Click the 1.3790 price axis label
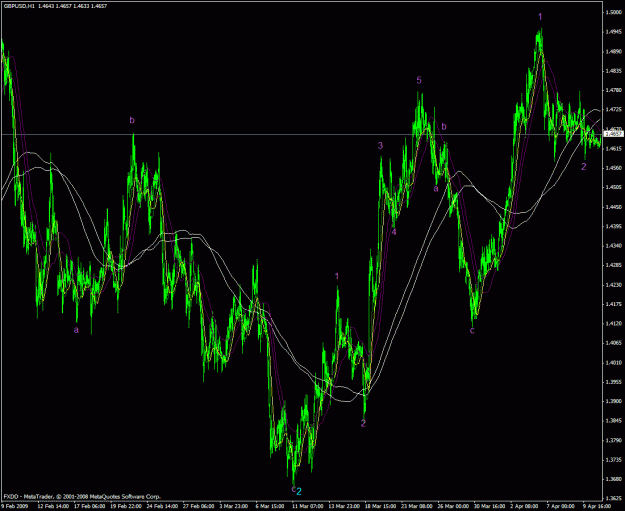 click(x=614, y=440)
